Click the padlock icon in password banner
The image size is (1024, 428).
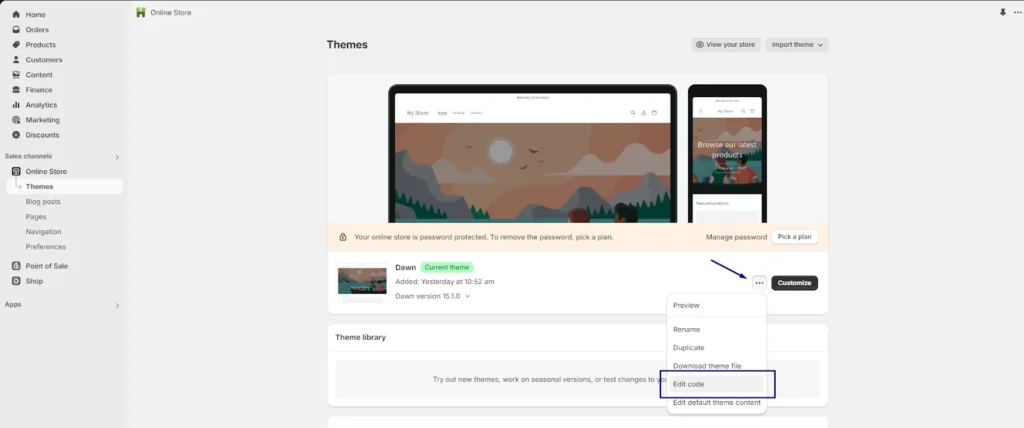pyautogui.click(x=343, y=237)
